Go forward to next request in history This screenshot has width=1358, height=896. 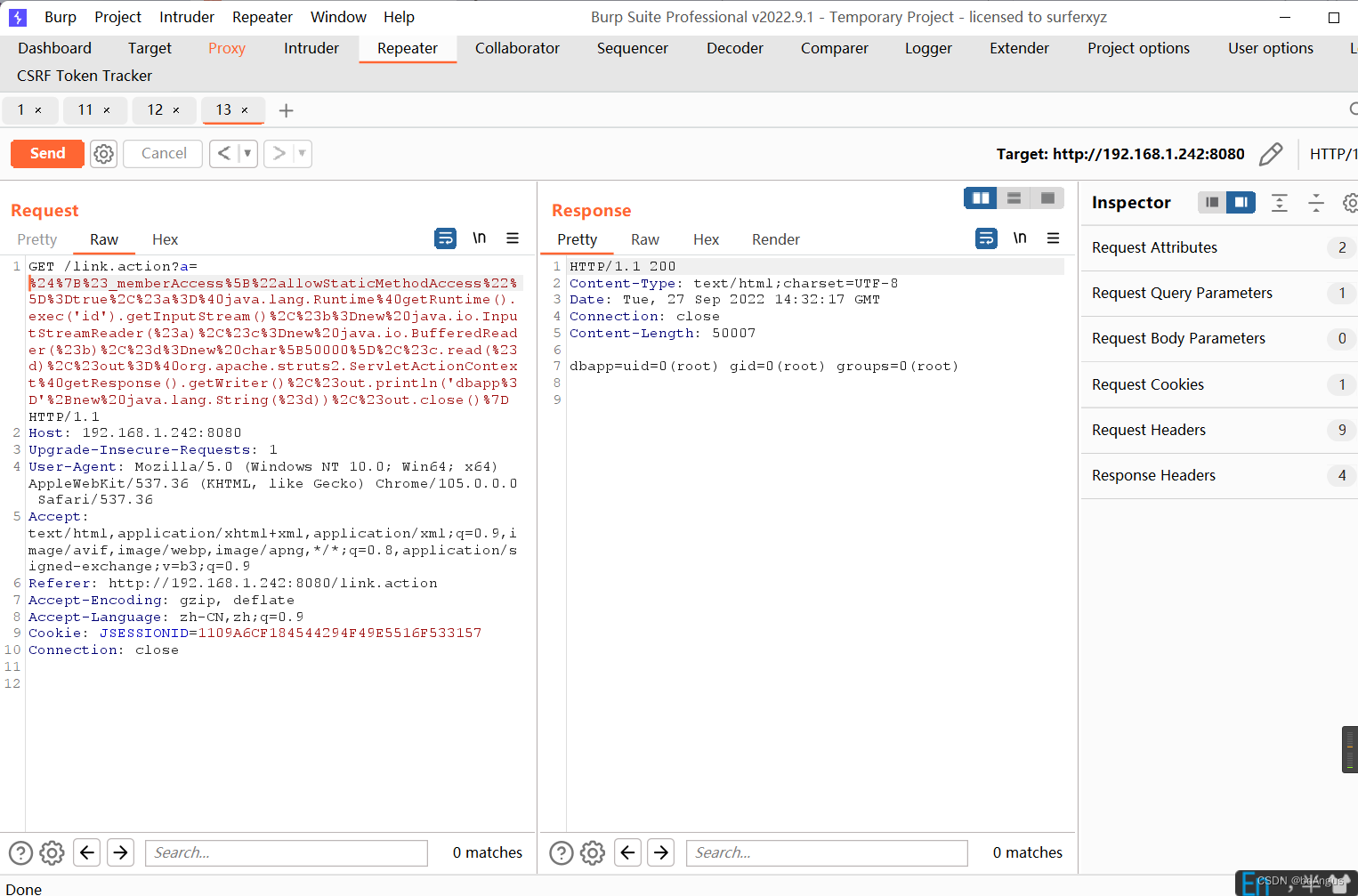coord(279,154)
